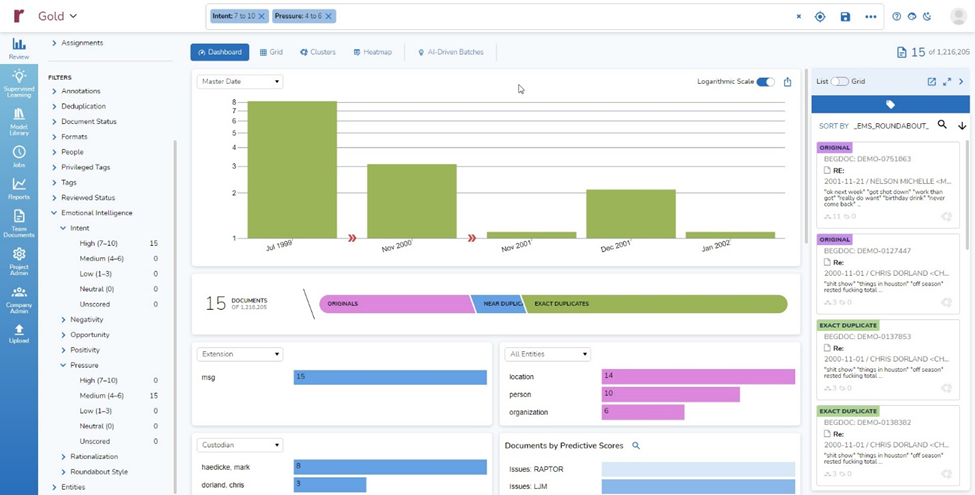Image resolution: width=975 pixels, height=495 pixels.
Task: Click the save search floppy disk icon
Action: point(845,17)
